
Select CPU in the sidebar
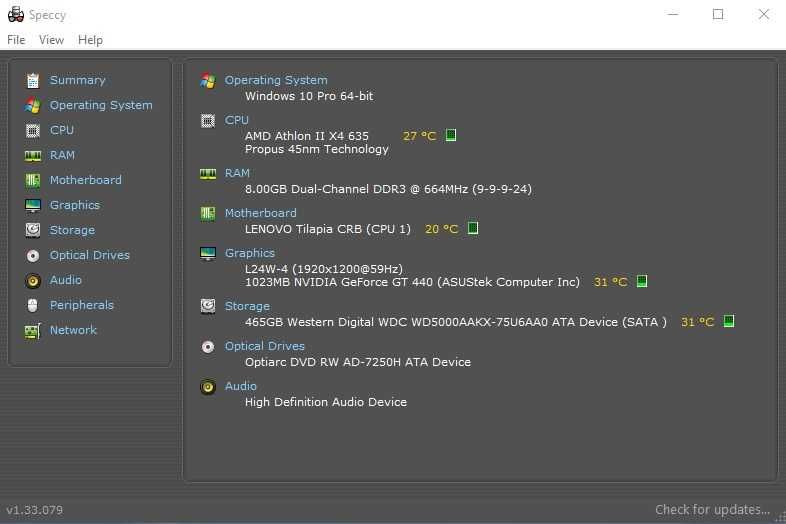pyautogui.click(x=62, y=130)
